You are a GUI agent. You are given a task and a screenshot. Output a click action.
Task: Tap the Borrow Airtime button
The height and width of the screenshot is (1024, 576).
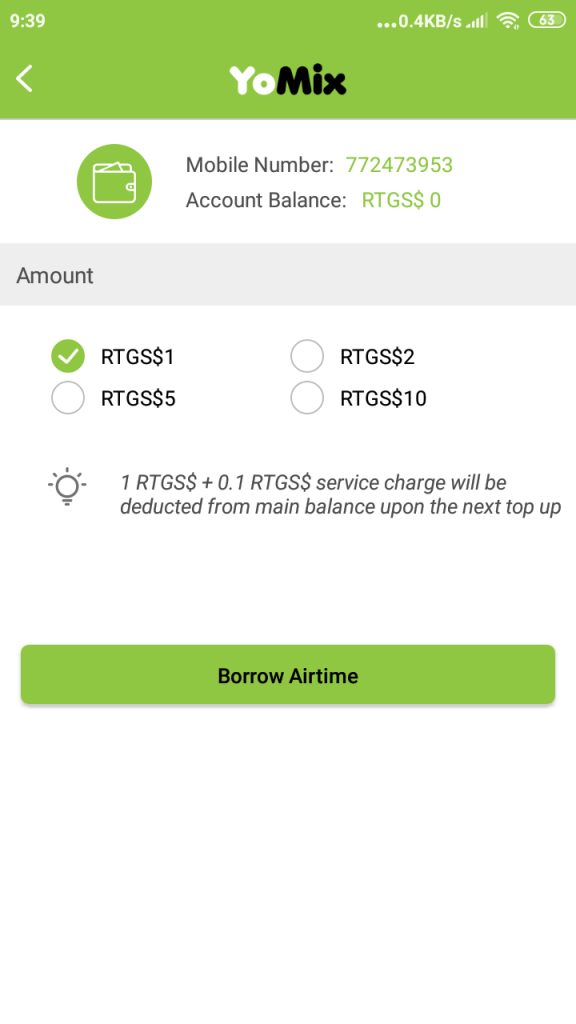[288, 675]
